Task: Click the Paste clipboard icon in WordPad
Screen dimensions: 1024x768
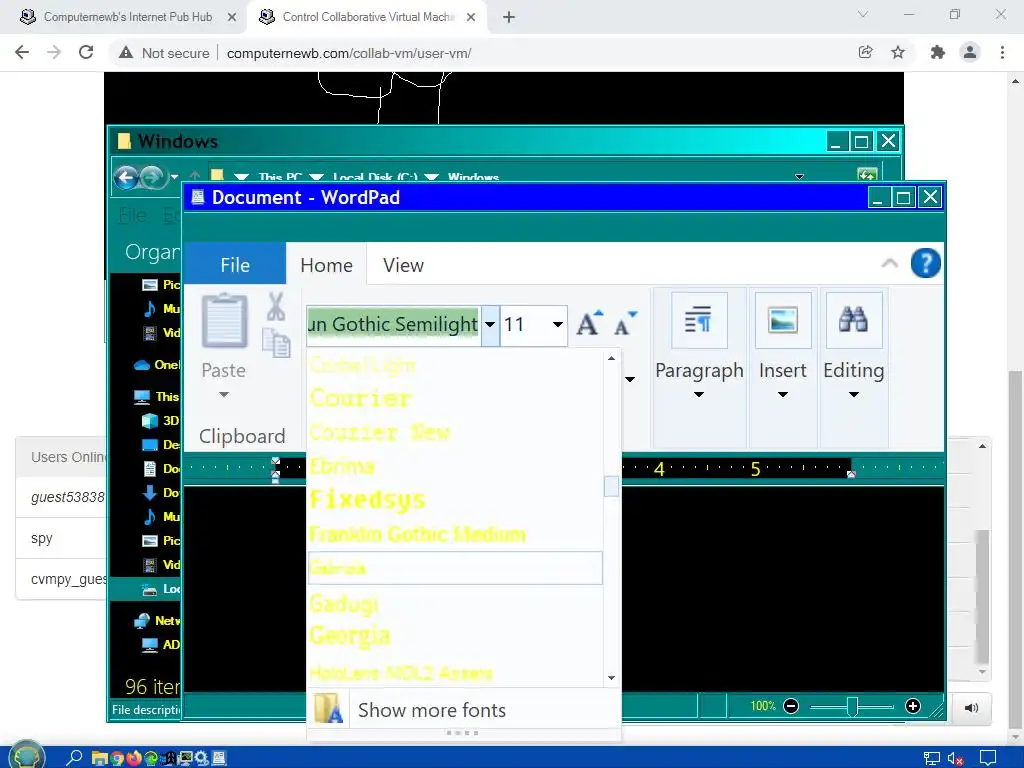Action: [x=225, y=321]
